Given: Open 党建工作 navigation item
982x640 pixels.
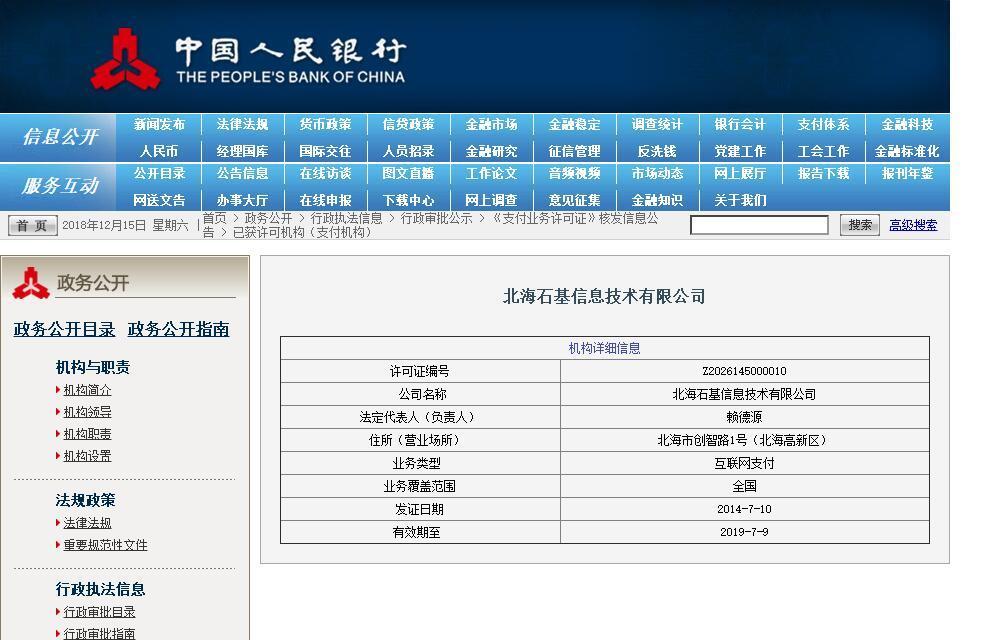Looking at the screenshot, I should pos(740,152).
